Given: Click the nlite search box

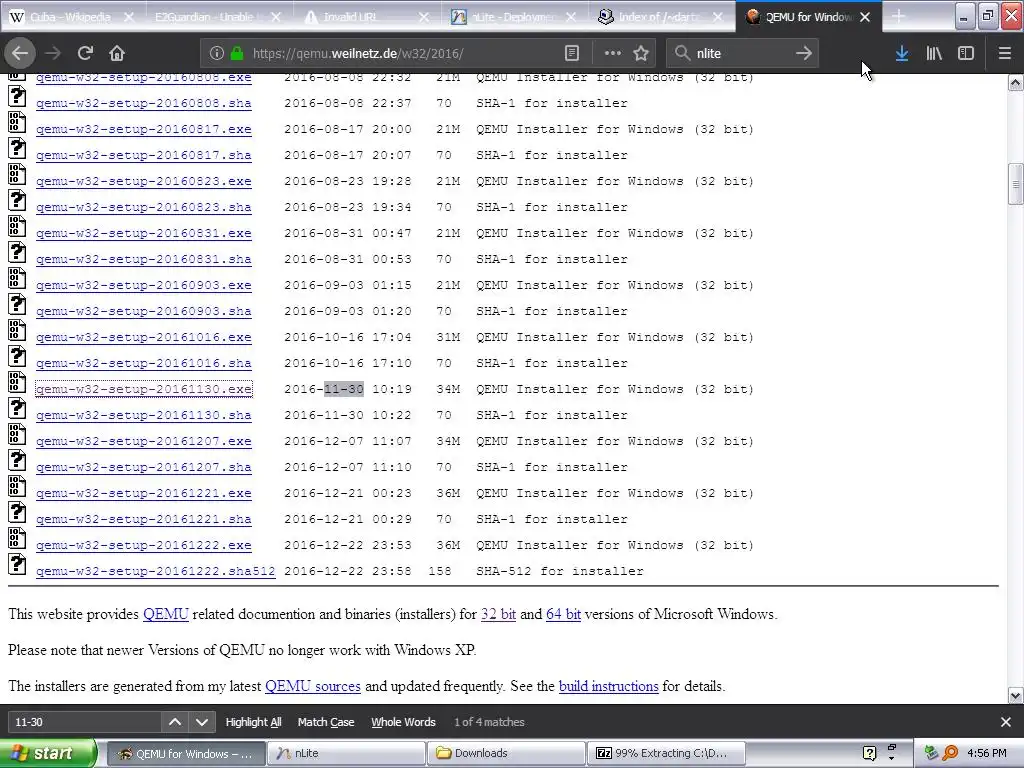Looking at the screenshot, I should 743,54.
